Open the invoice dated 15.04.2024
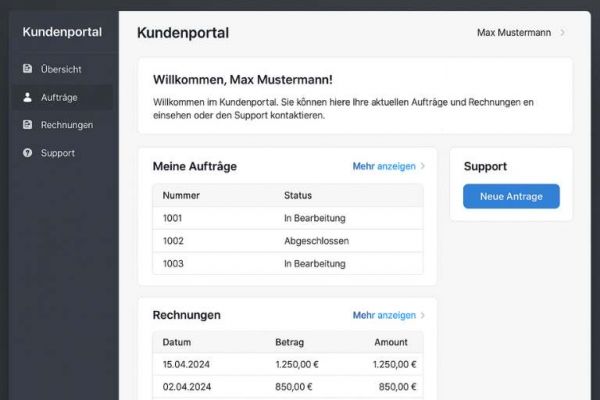This screenshot has height=400, width=600. pyautogui.click(x=287, y=365)
